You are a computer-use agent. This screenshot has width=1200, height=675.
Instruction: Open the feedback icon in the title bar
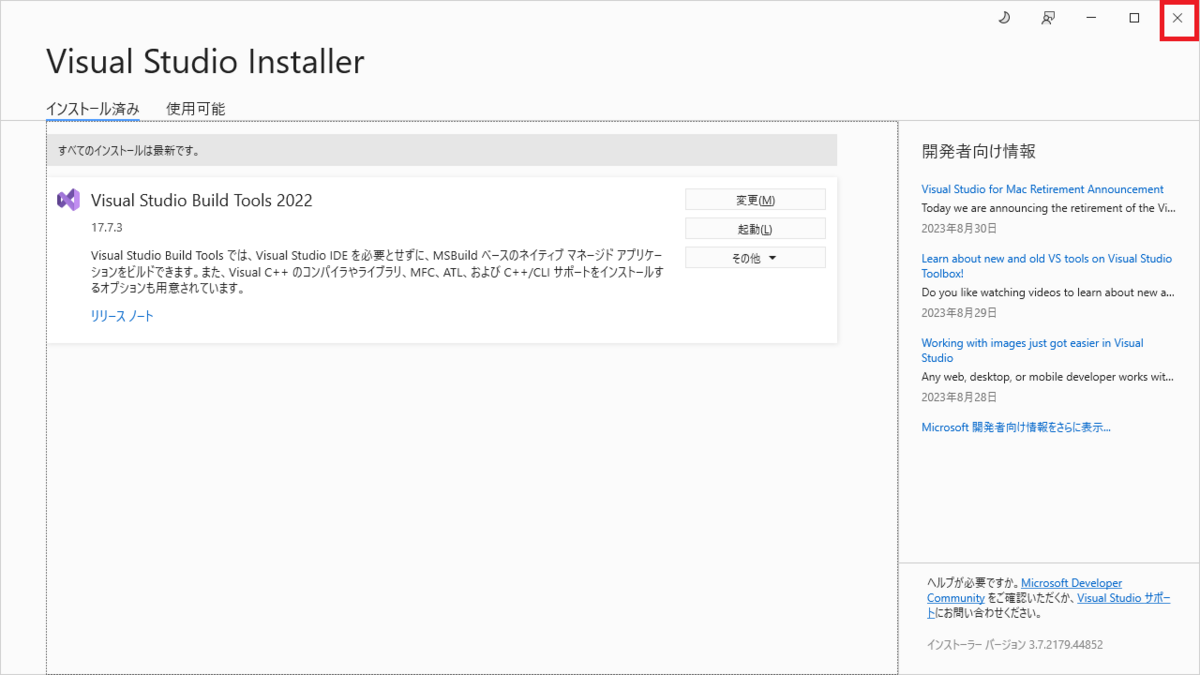(1047, 18)
